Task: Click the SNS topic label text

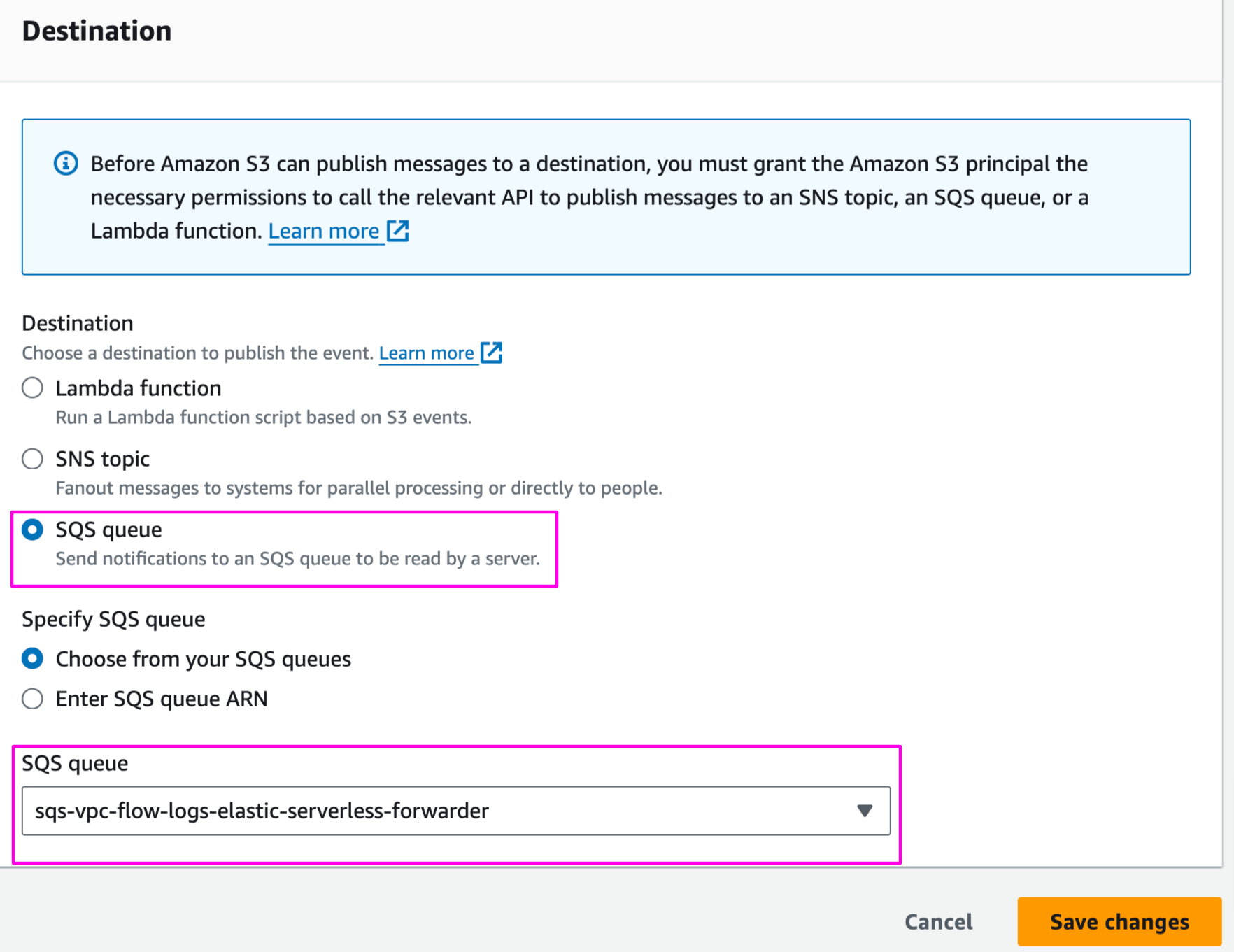Action: tap(102, 459)
